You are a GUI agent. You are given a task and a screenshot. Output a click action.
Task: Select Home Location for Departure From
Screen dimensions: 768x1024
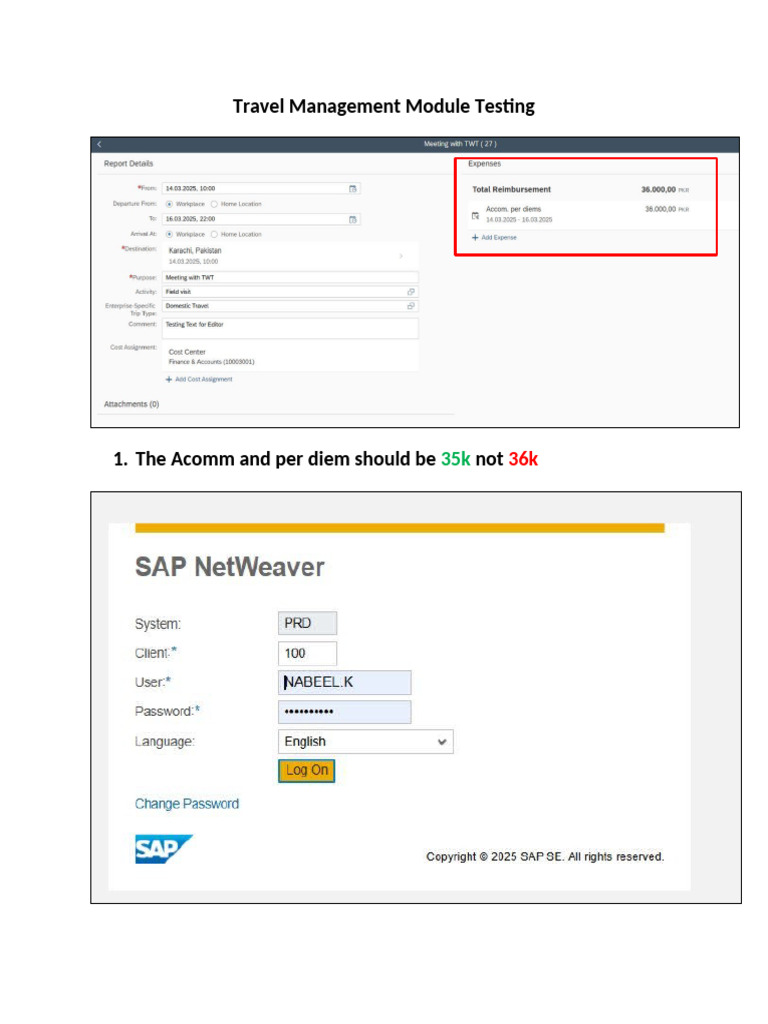(214, 204)
